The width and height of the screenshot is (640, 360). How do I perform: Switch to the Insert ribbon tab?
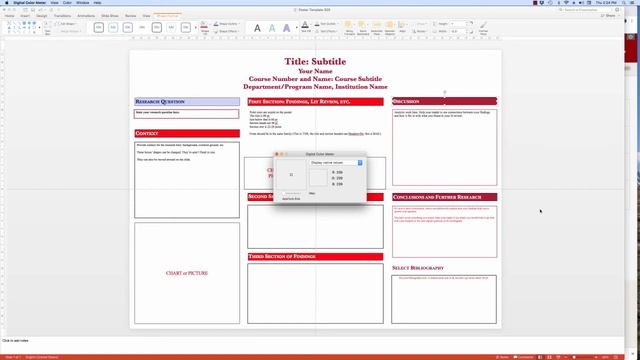(x=25, y=16)
